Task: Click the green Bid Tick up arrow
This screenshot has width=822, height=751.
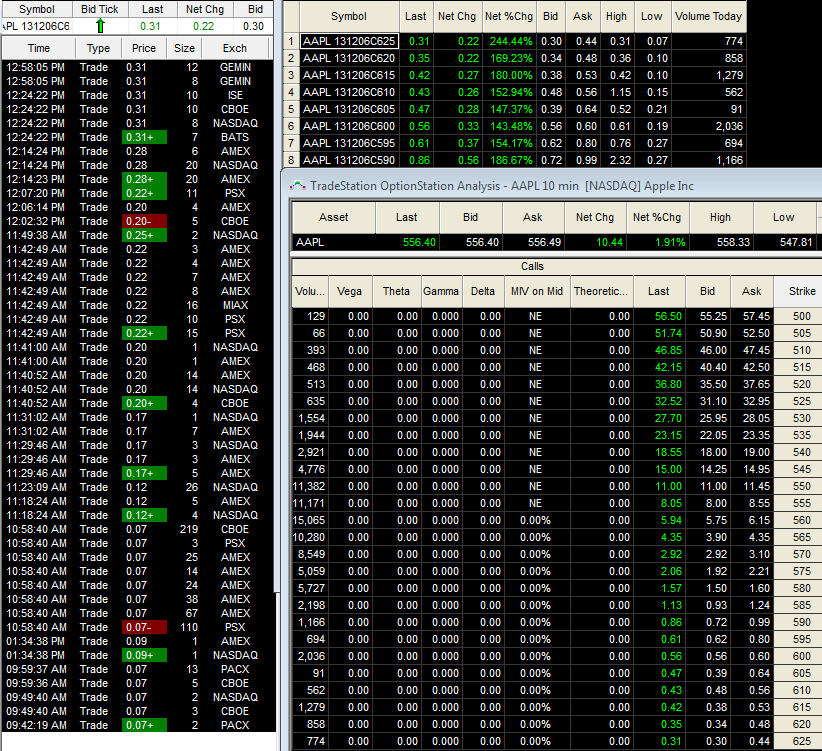Action: 100,26
